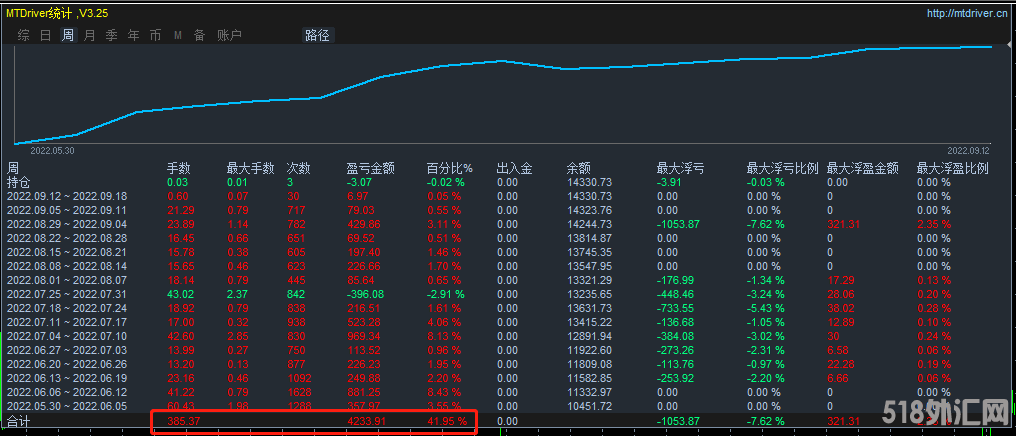Switch to the 日 daily tab
The image size is (1016, 436).
pyautogui.click(x=45, y=36)
